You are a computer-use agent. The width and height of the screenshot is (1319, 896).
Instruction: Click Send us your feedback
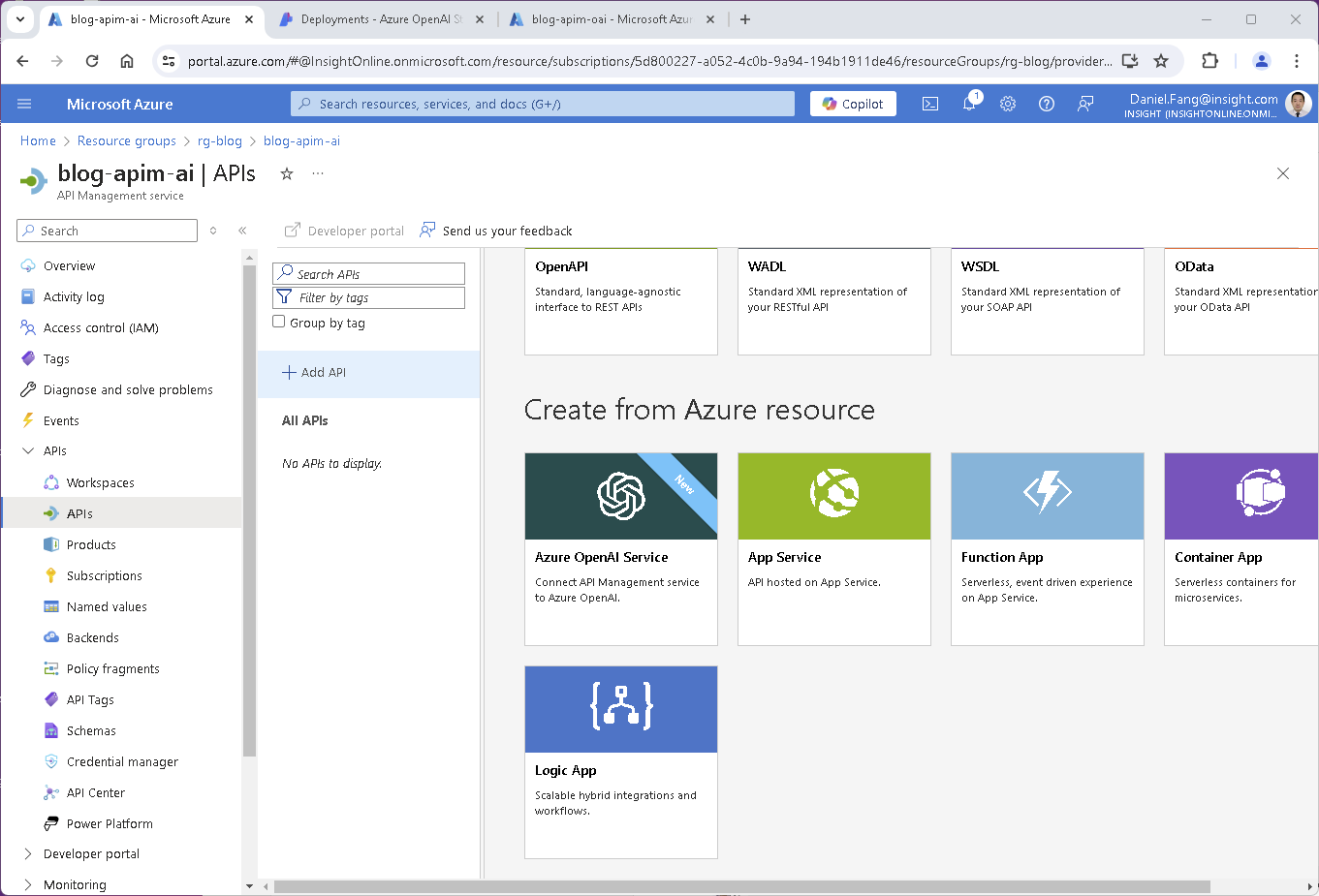496,231
